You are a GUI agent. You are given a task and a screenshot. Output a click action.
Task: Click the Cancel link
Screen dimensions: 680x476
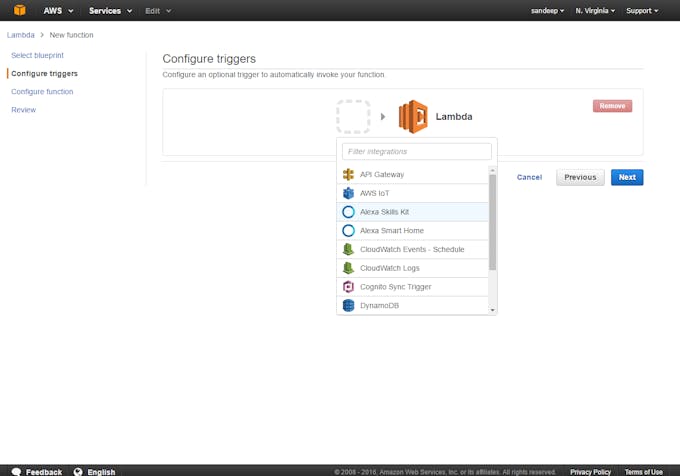529,177
